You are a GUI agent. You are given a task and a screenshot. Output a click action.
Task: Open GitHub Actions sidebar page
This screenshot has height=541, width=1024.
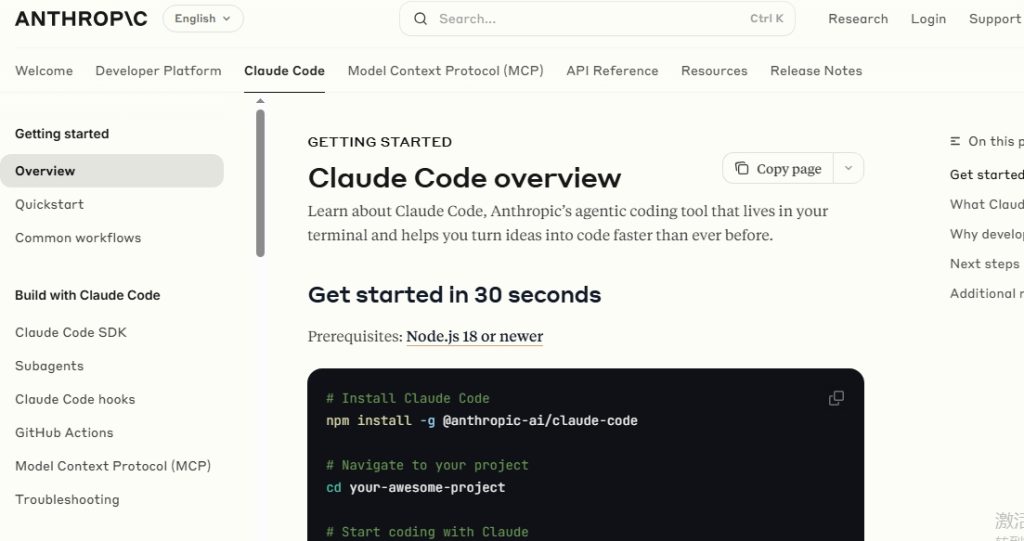coord(64,433)
